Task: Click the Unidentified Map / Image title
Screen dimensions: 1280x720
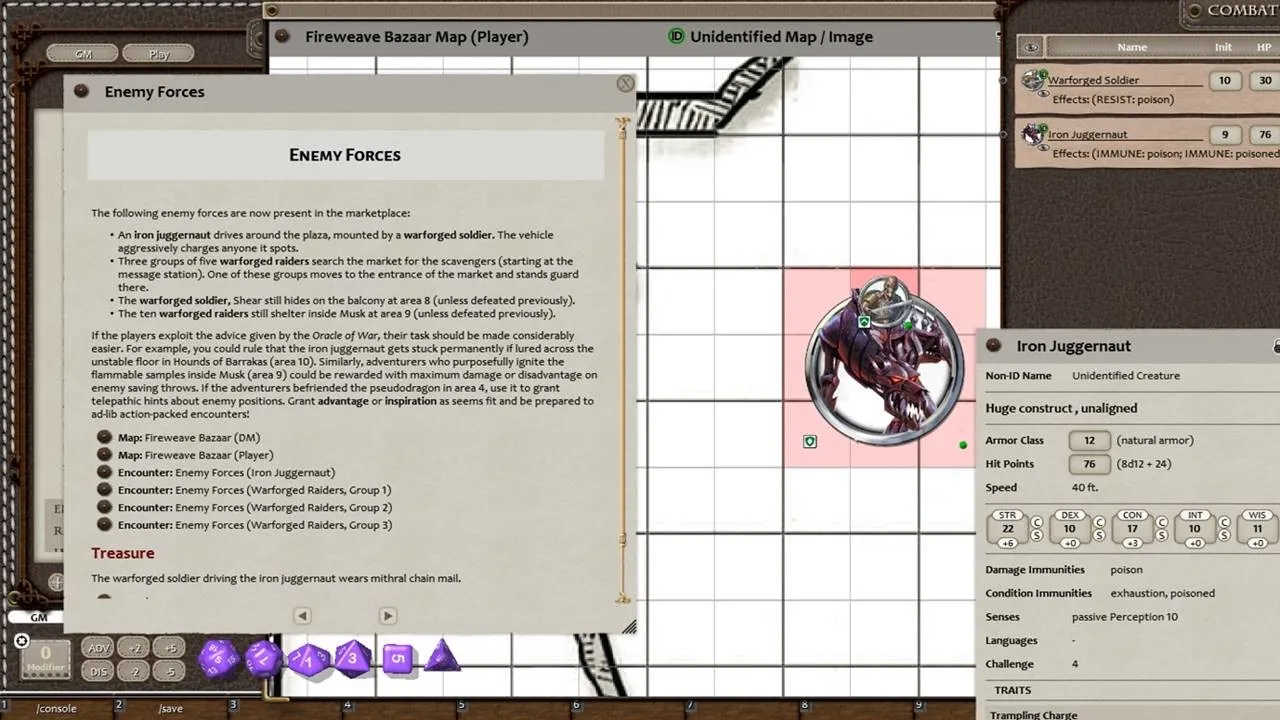Action: pyautogui.click(x=781, y=36)
